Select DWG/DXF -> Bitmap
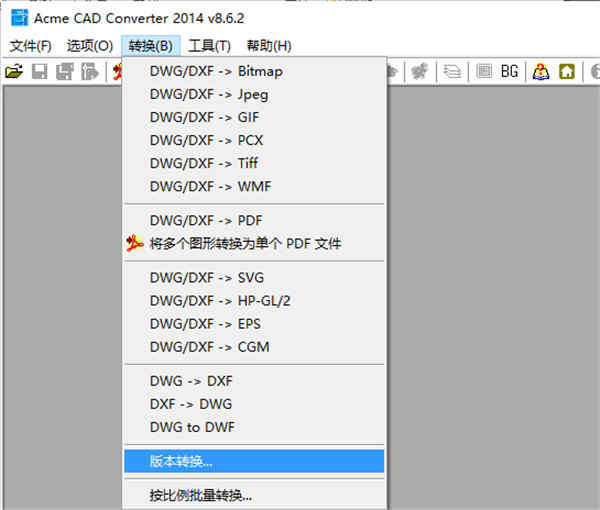The width and height of the screenshot is (600, 510). (254, 72)
